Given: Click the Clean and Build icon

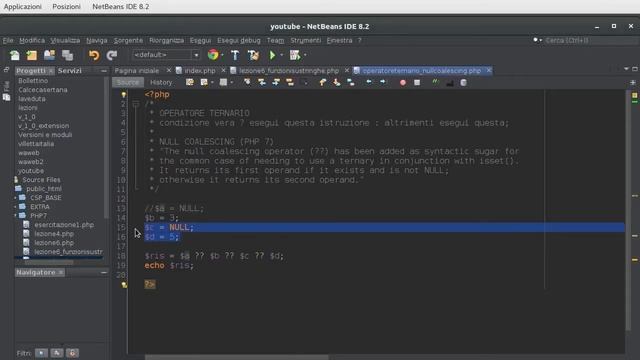Looking at the screenshot, I should (x=253, y=55).
